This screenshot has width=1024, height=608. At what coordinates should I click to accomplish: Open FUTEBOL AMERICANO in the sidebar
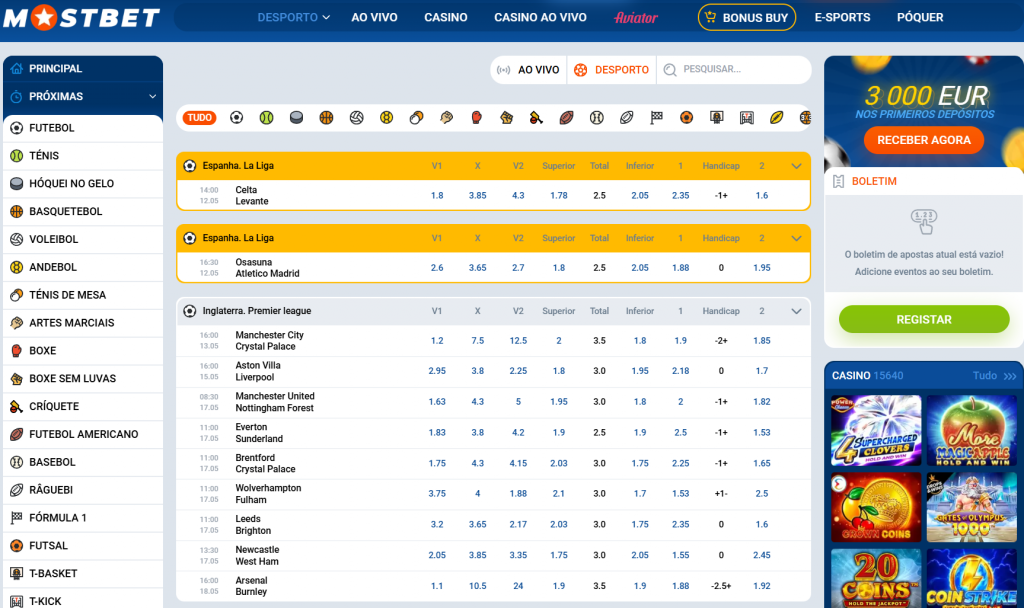click(83, 434)
